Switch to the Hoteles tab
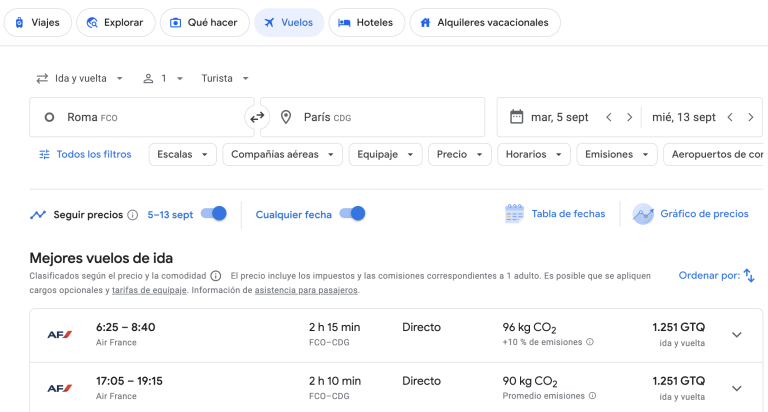 coord(367,22)
